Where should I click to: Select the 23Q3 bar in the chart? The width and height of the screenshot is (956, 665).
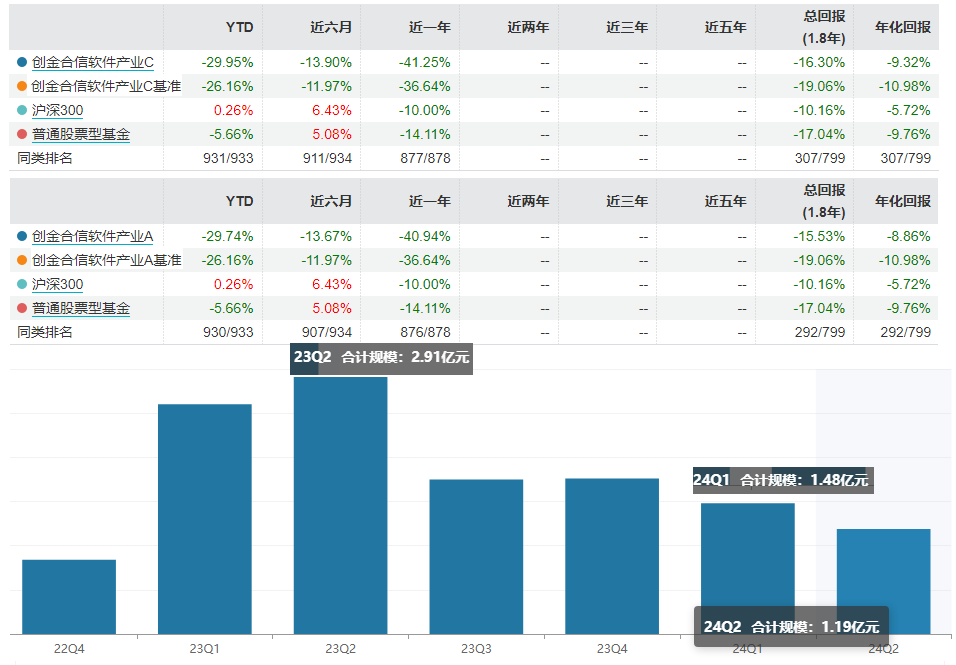tap(476, 556)
